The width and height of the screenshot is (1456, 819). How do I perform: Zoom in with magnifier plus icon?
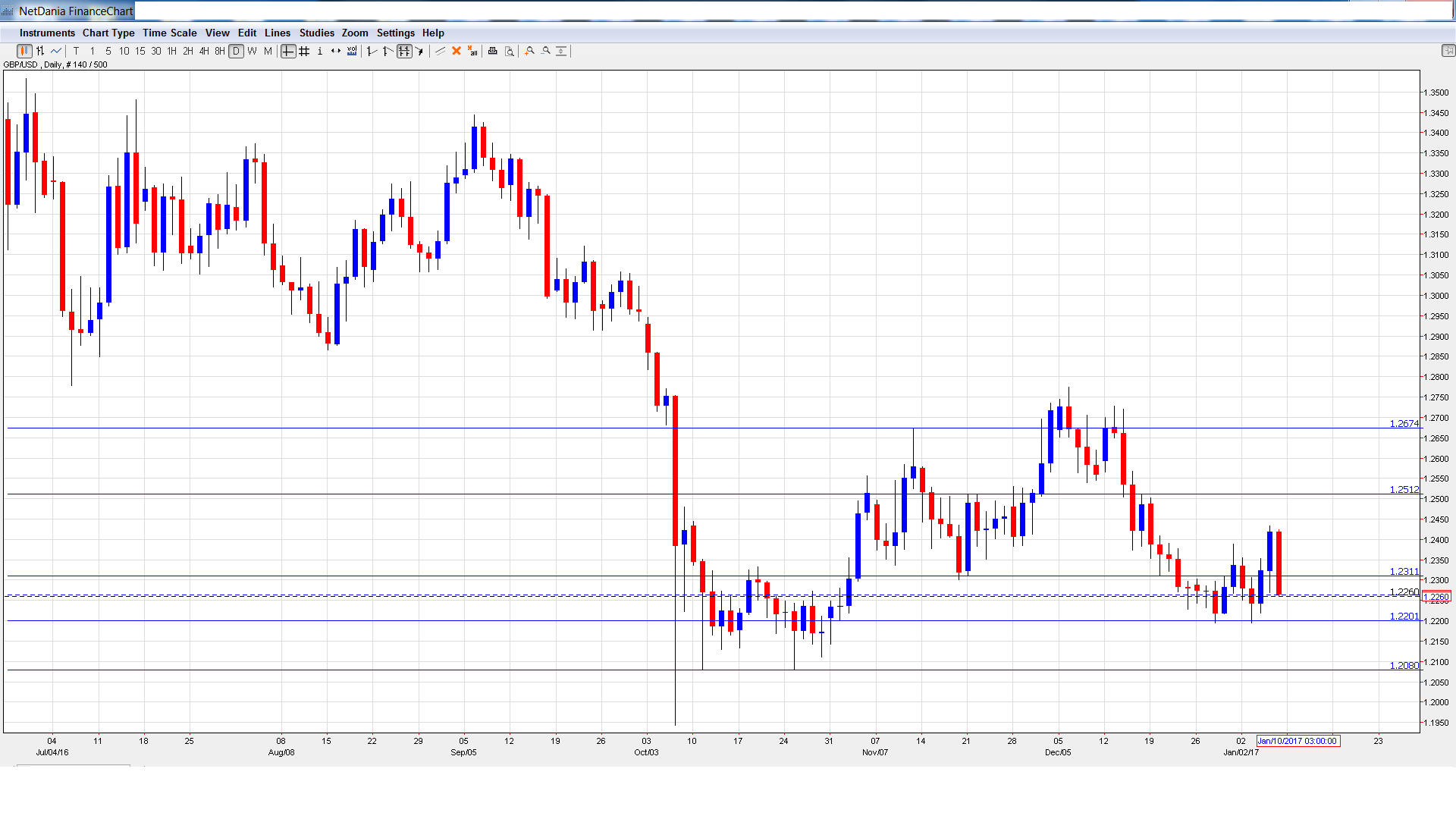click(x=530, y=52)
